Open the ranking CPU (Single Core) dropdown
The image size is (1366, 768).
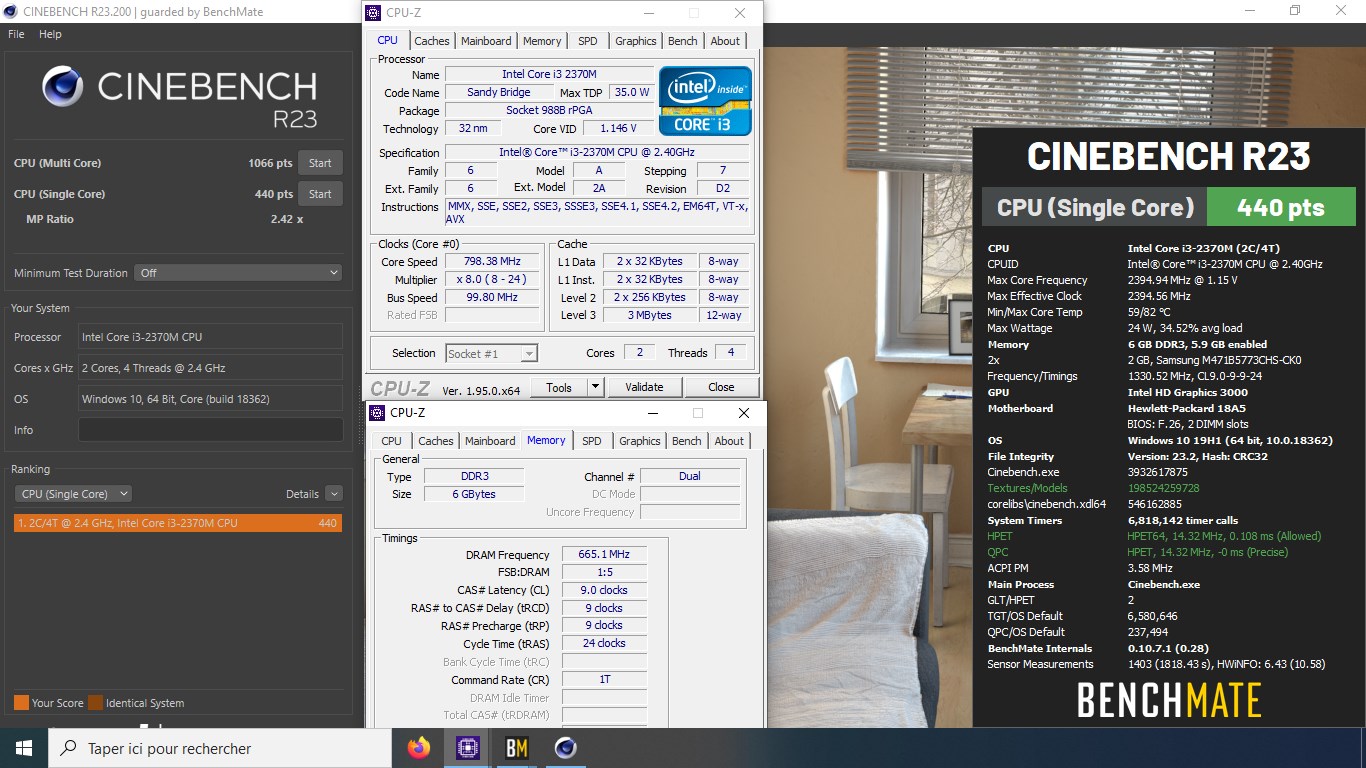pos(73,494)
